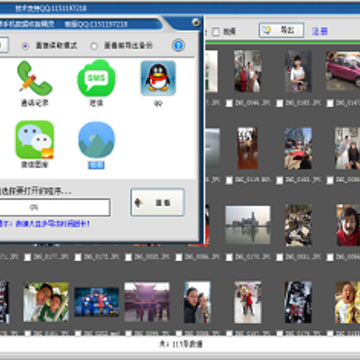Check the box beside the pink car photo

[330, 103]
